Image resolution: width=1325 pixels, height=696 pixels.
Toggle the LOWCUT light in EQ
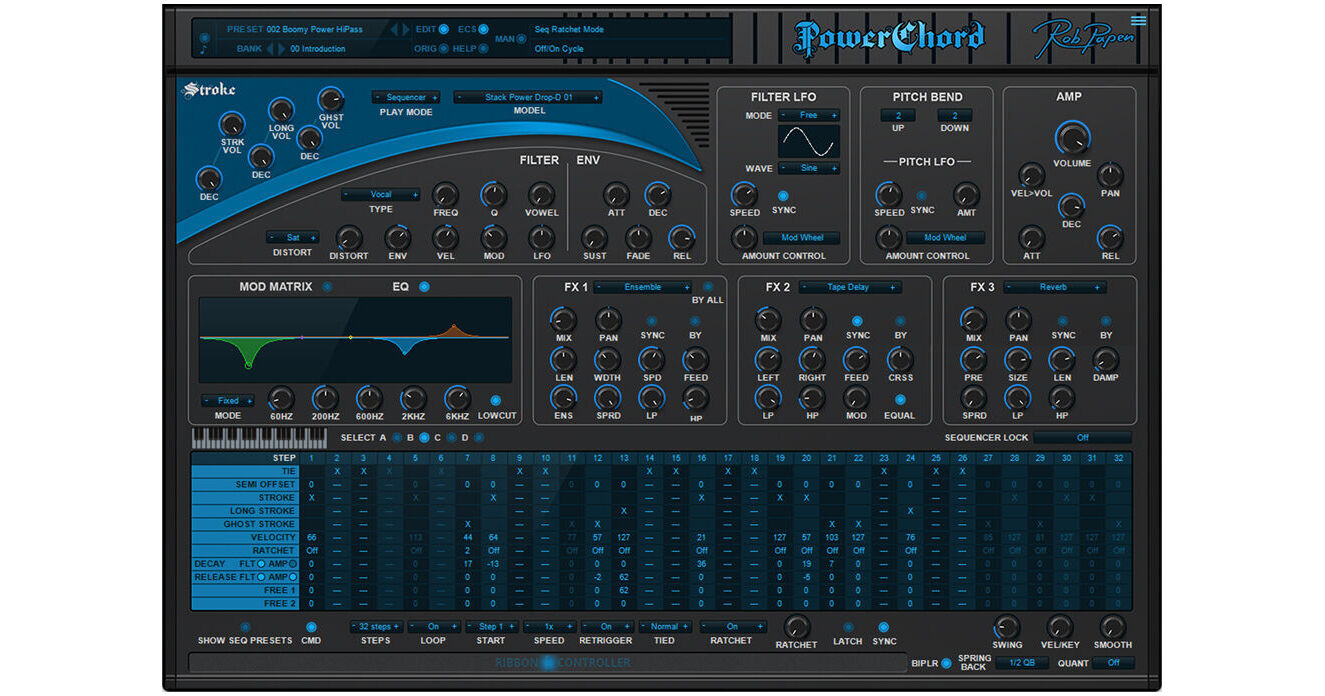tap(496, 400)
